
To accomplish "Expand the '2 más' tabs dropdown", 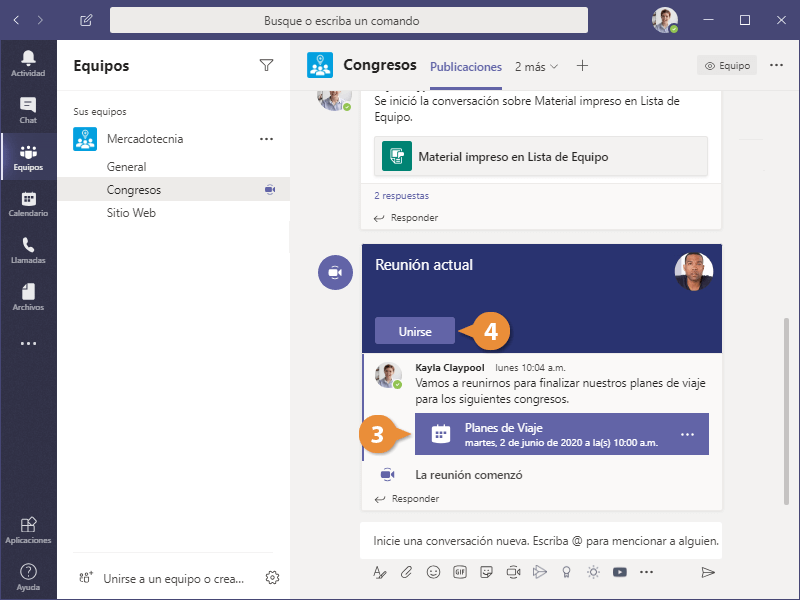I will point(537,67).
